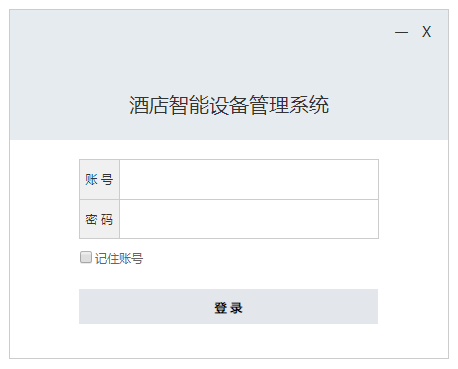Toggle remember-account box left of 记住账号
Image resolution: width=458 pixels, height=369 pixels.
(x=86, y=257)
